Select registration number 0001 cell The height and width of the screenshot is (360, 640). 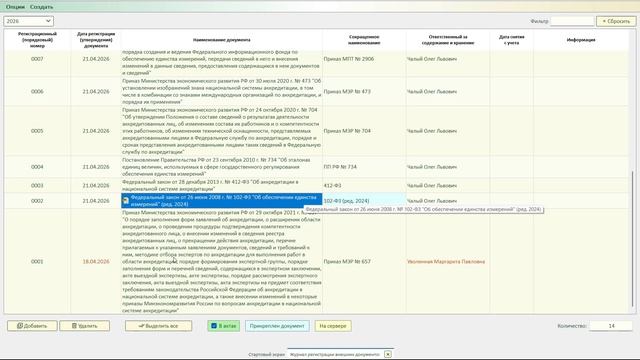point(37,261)
